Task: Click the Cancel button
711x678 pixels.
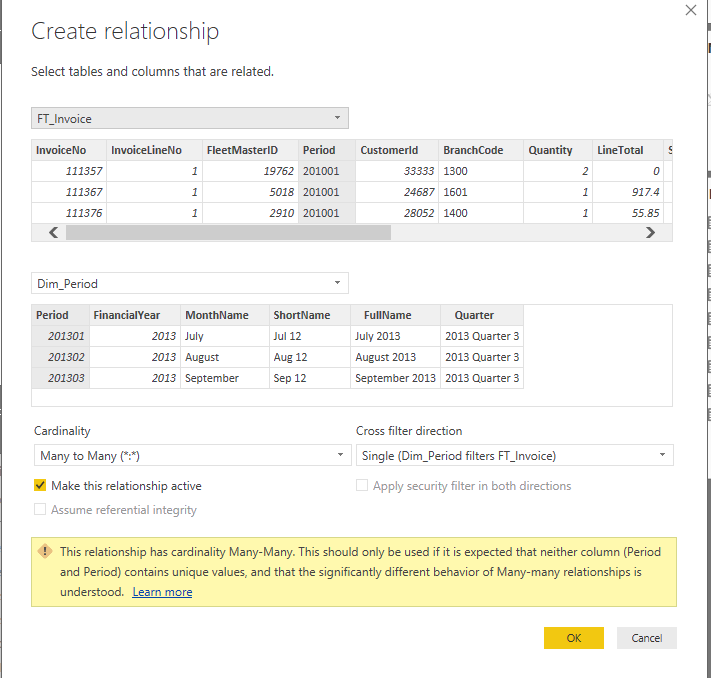Action: click(647, 638)
